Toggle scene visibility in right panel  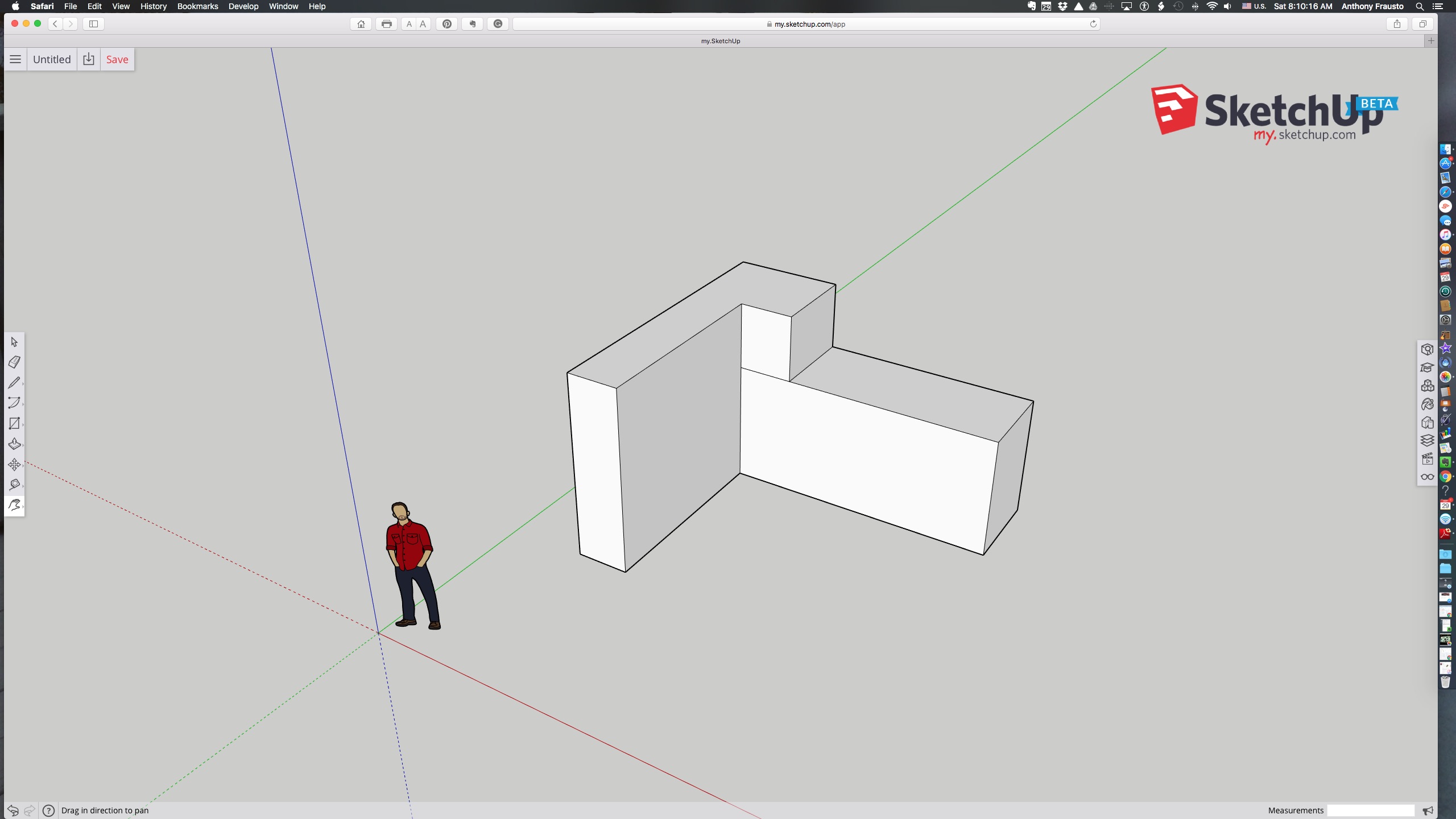pyautogui.click(x=1428, y=459)
